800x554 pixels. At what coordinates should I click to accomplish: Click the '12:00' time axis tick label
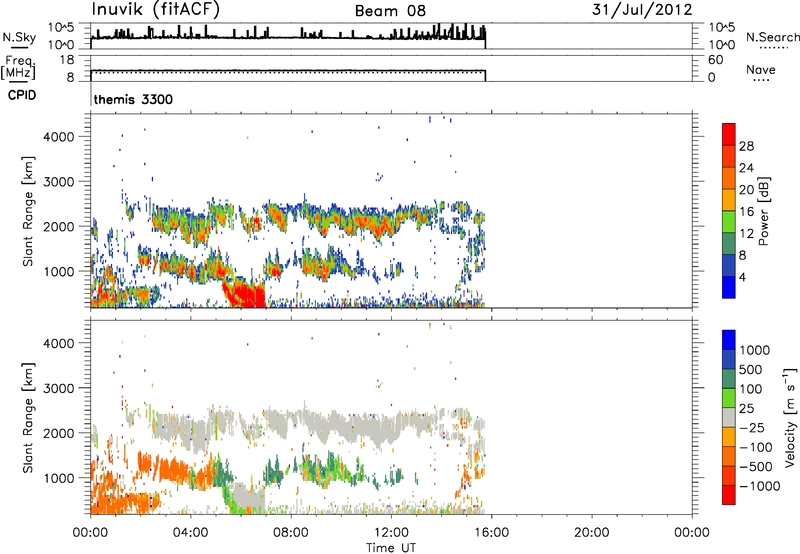pos(391,533)
